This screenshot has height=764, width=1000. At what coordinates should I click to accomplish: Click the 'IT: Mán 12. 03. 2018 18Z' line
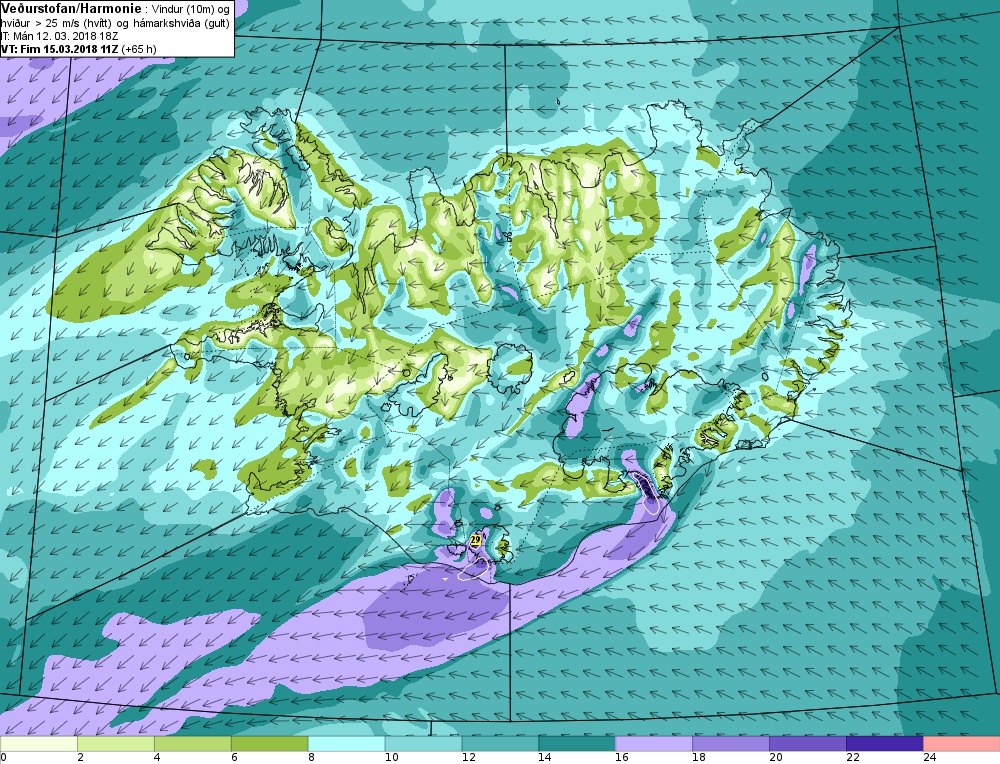click(59, 36)
